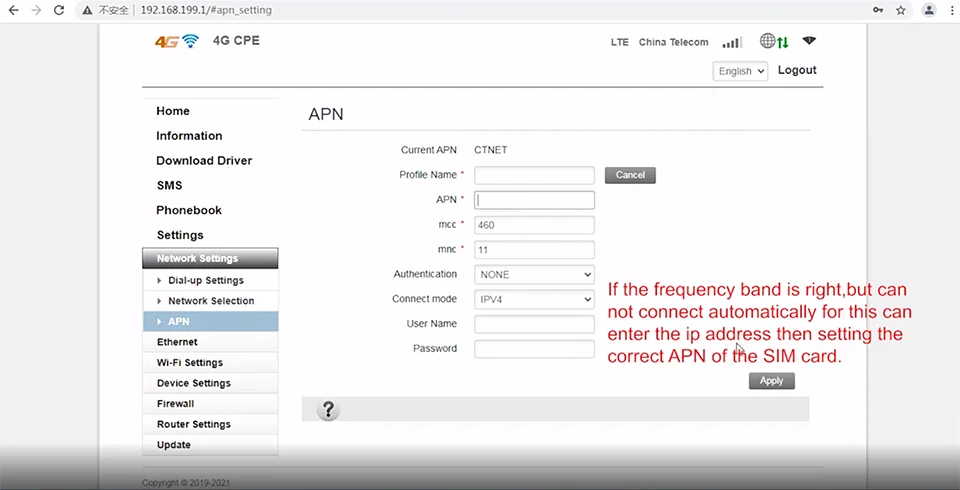Focus the Profile Name text field
The width and height of the screenshot is (960, 490).
pos(534,175)
